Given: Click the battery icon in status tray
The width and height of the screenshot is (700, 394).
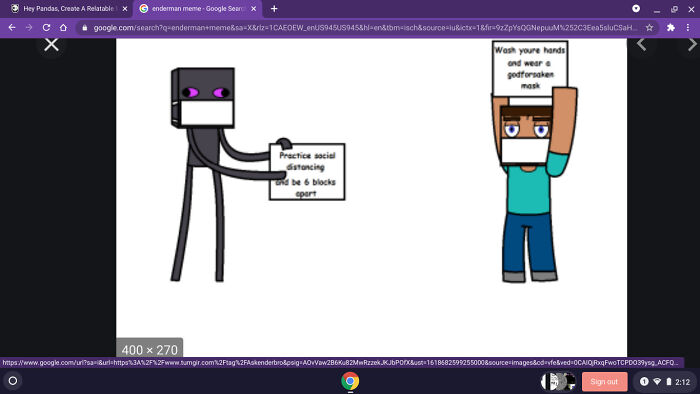Looking at the screenshot, I should [x=669, y=382].
